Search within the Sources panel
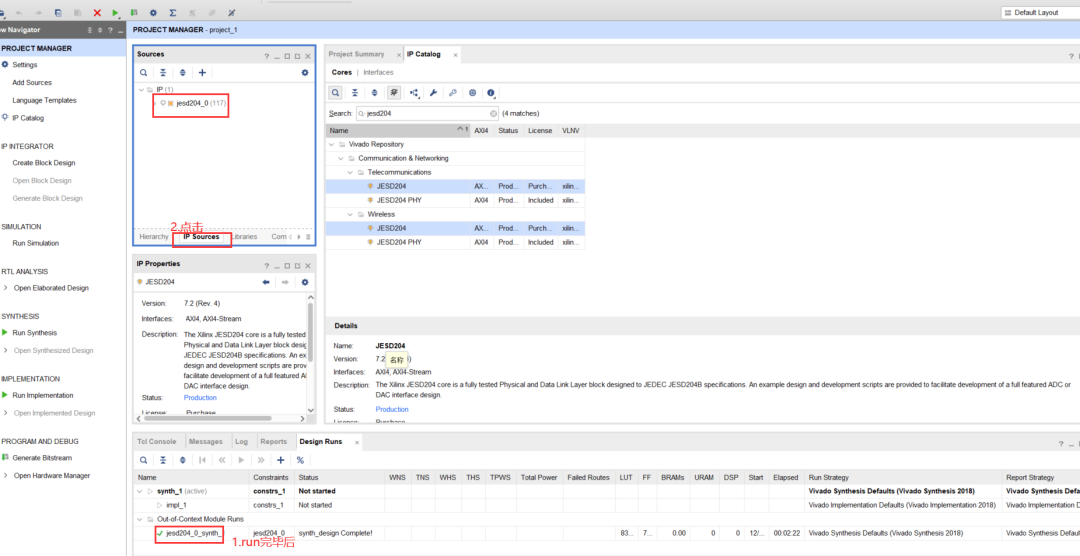The height and width of the screenshot is (556, 1080). 143,72
